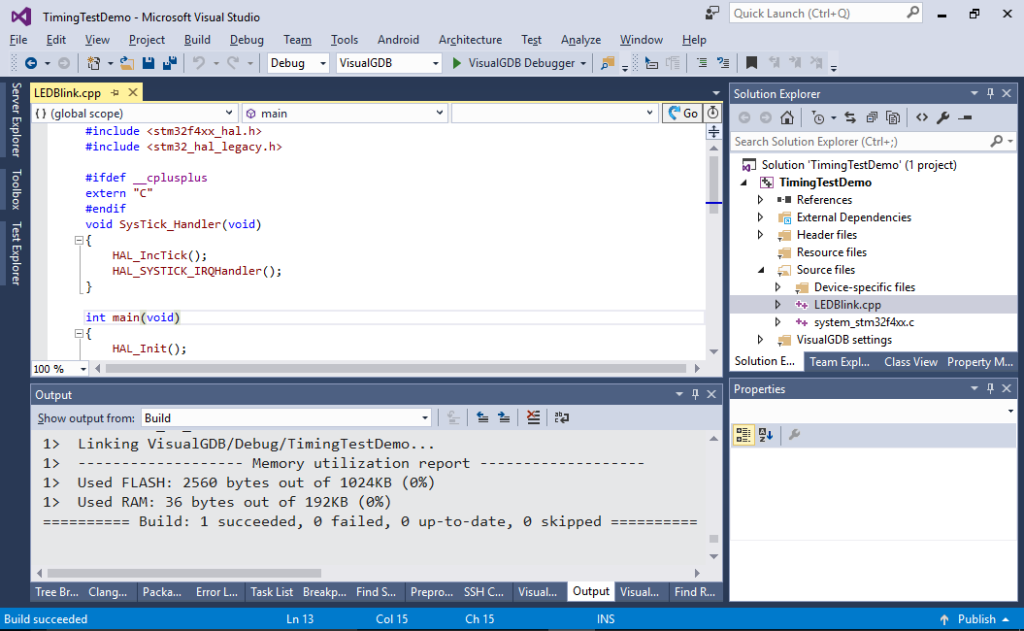Click Publish in the status bar
This screenshot has height=631, width=1024.
[975, 618]
